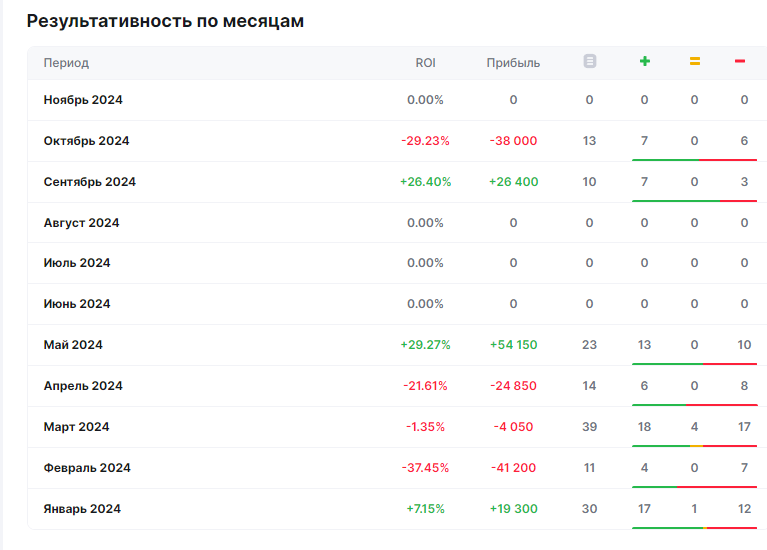Select the Октябрь 2024 row
The height and width of the screenshot is (550, 767).
click(86, 141)
